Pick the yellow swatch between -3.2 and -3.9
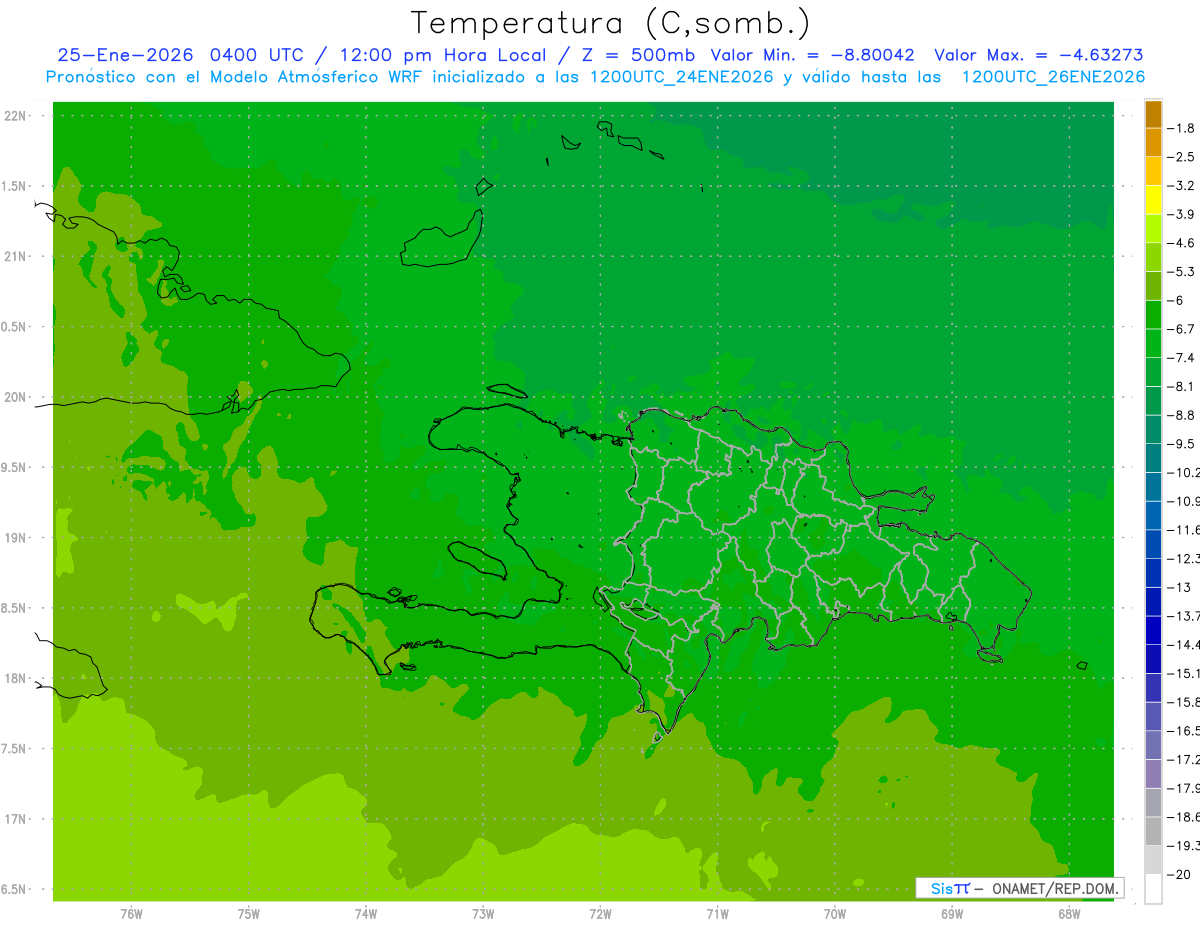 pyautogui.click(x=1153, y=200)
